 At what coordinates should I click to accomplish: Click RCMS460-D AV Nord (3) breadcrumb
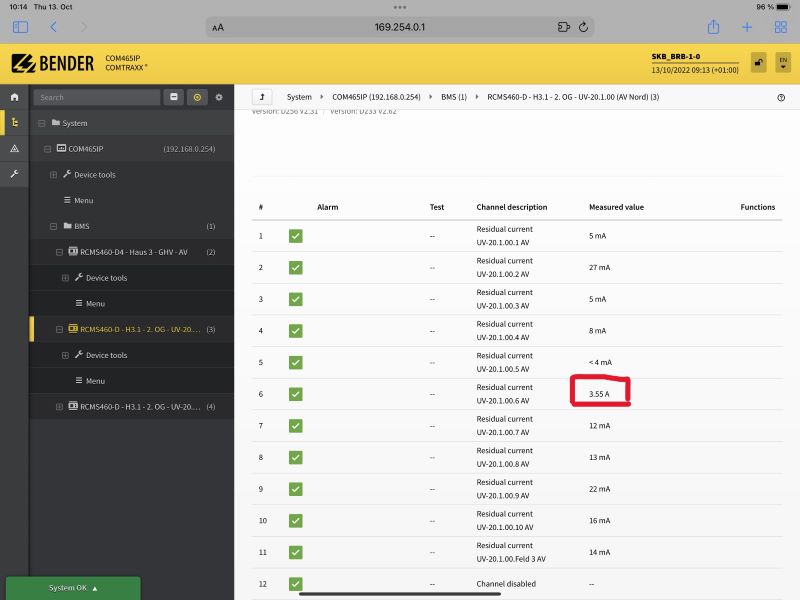[x=573, y=97]
